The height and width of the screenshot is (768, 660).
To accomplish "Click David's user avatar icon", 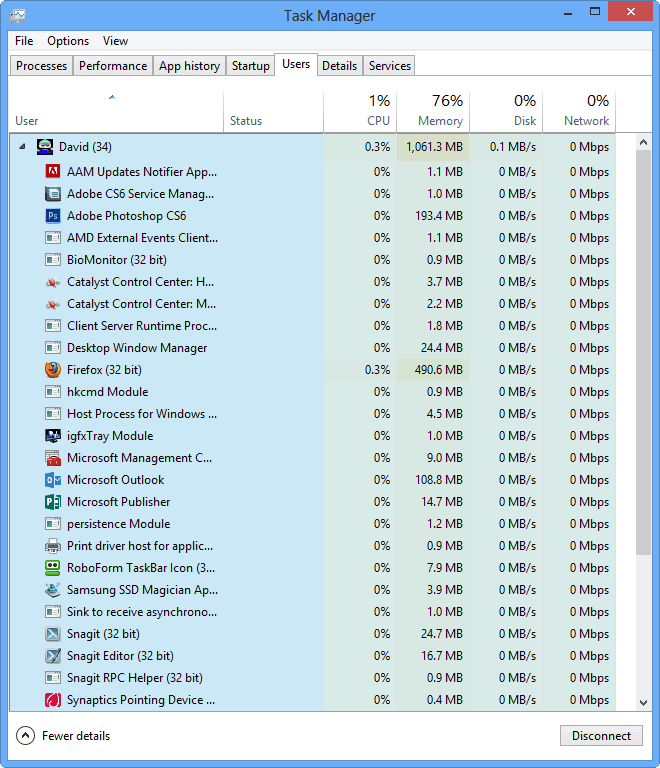I will click(x=45, y=147).
